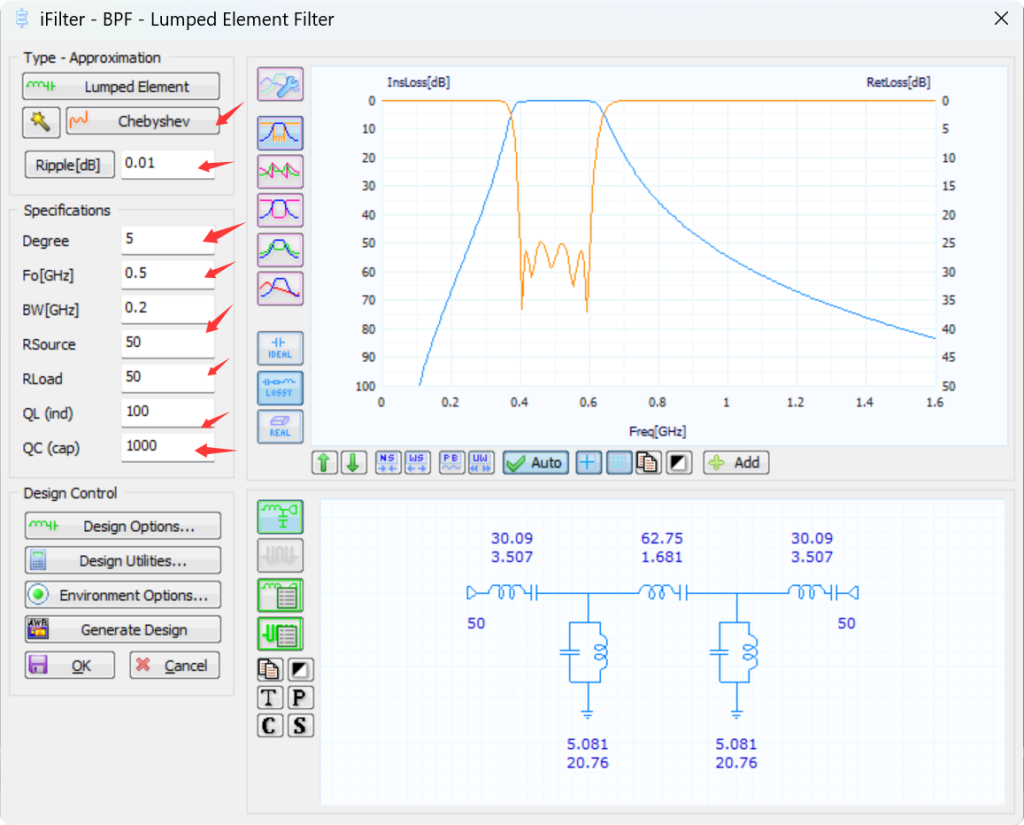Confirm with the OK button
Image resolution: width=1024 pixels, height=825 pixels.
coord(70,666)
